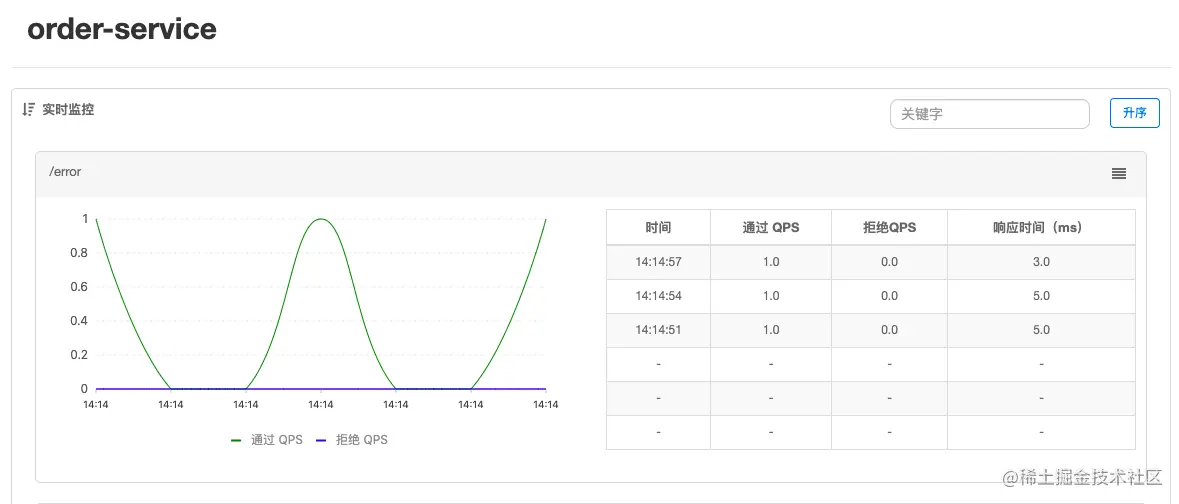Click response time 5.0 in 14:14:51 row
Viewport: 1179px width, 504px height.
[x=1041, y=329]
